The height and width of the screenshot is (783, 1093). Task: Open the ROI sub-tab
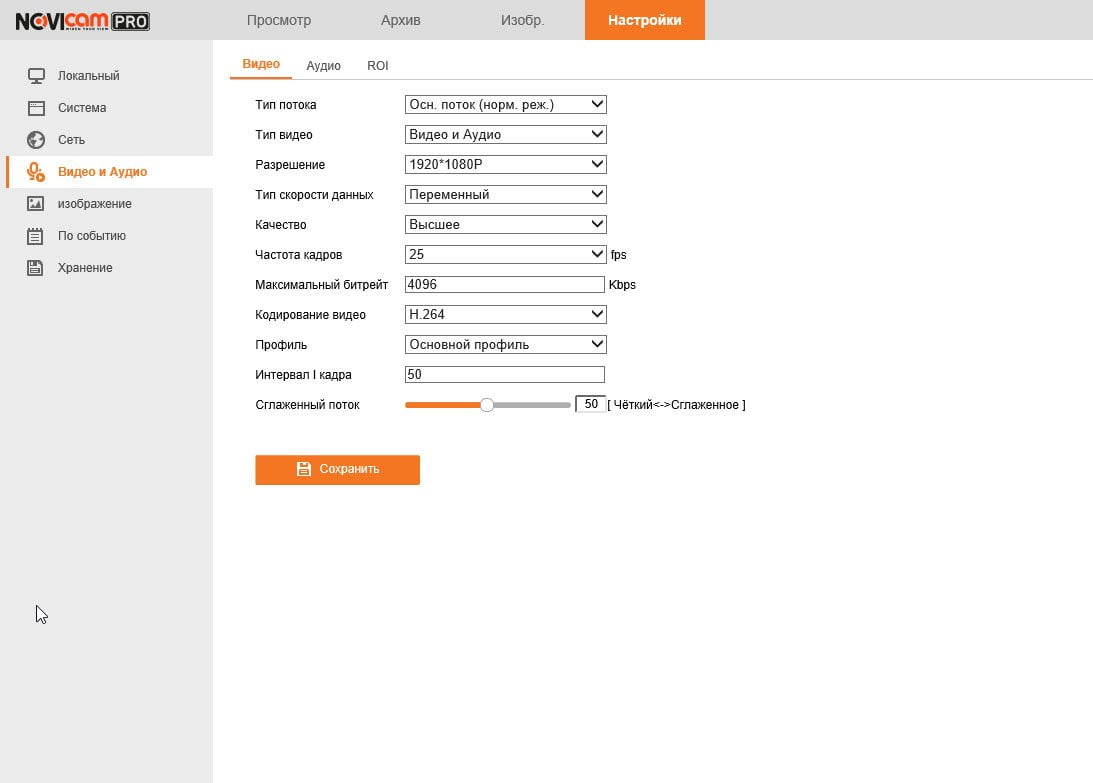click(378, 66)
